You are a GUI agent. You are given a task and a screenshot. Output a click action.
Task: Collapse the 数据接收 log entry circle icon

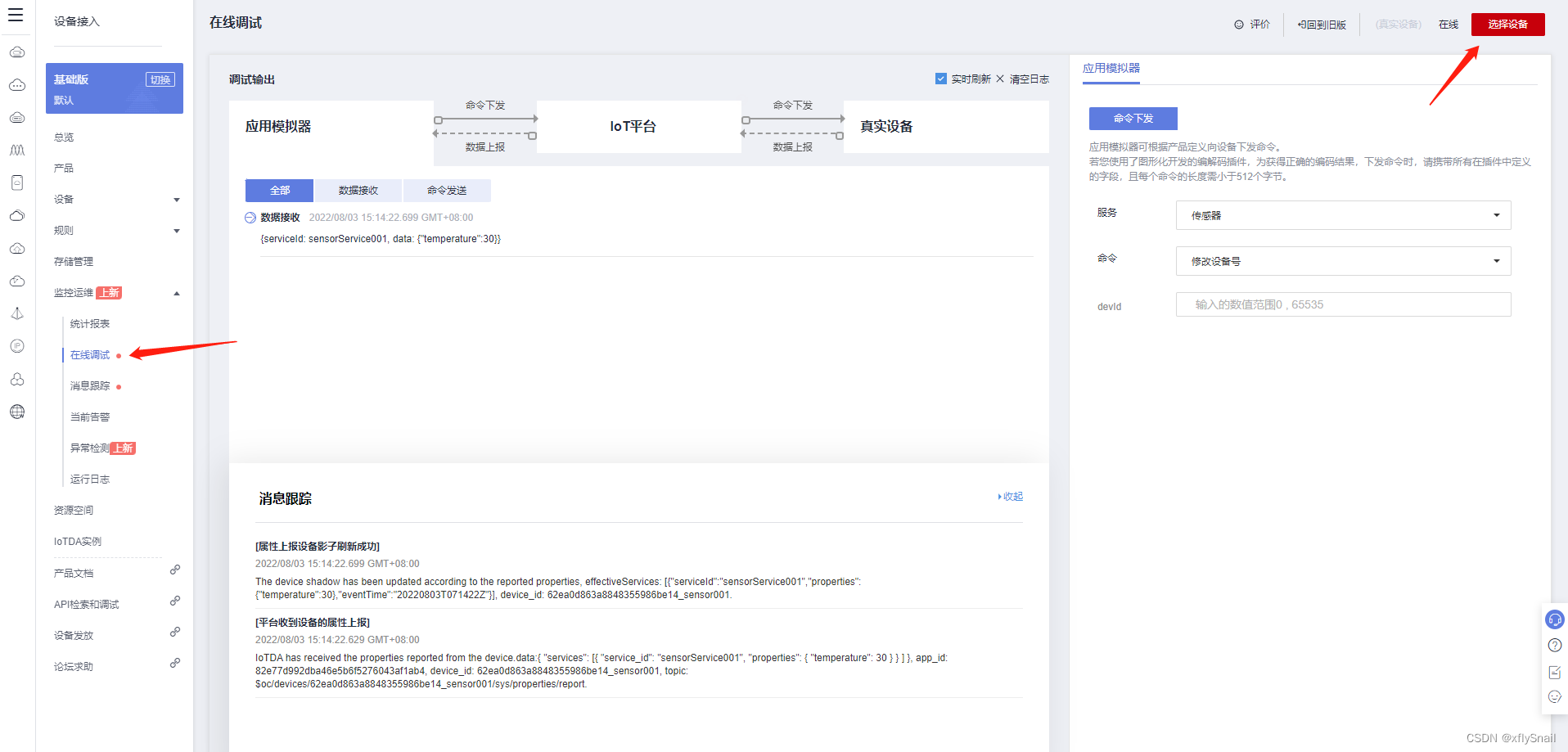point(250,218)
